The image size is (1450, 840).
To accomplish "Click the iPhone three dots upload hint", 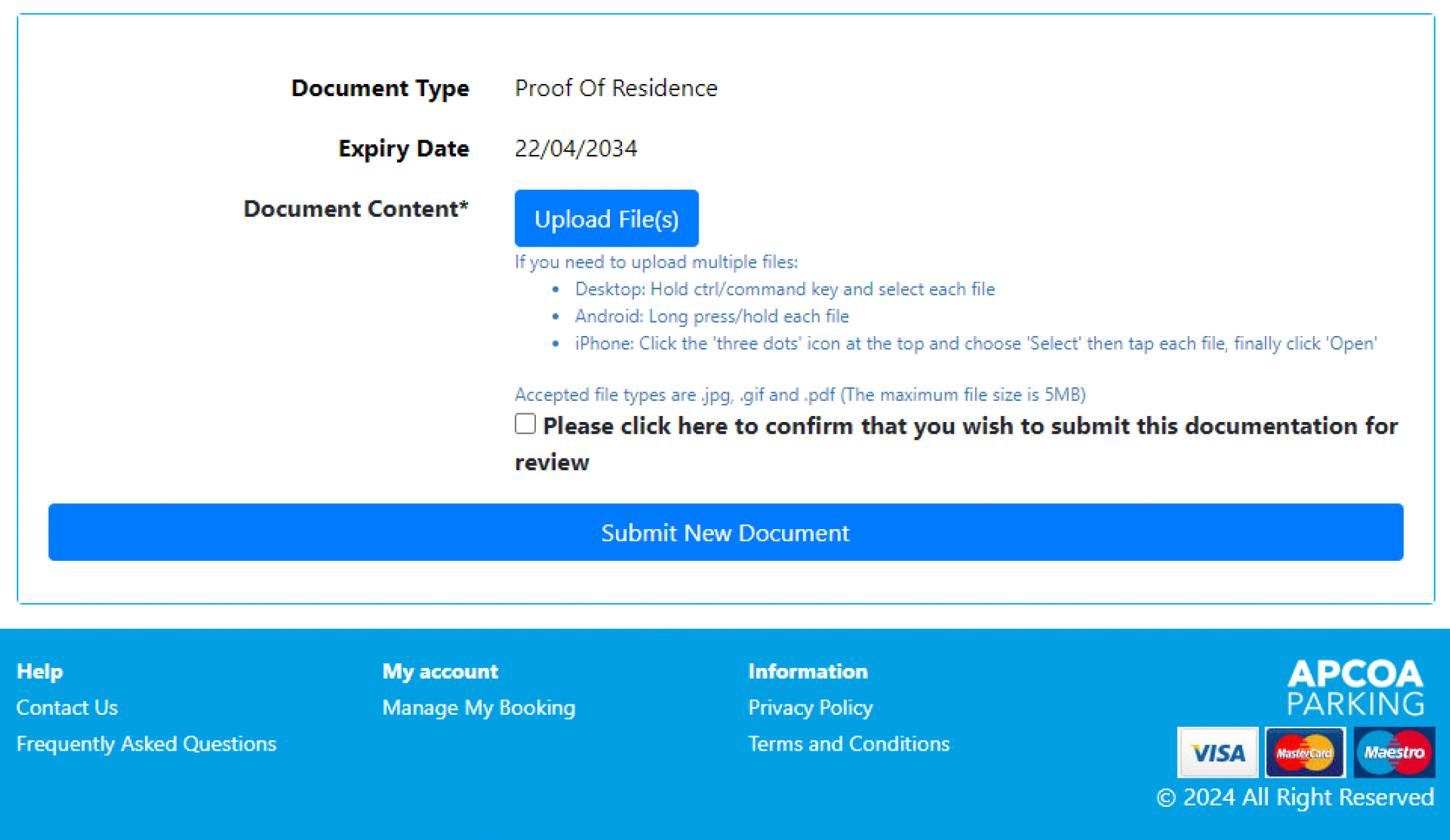I will click(x=976, y=343).
